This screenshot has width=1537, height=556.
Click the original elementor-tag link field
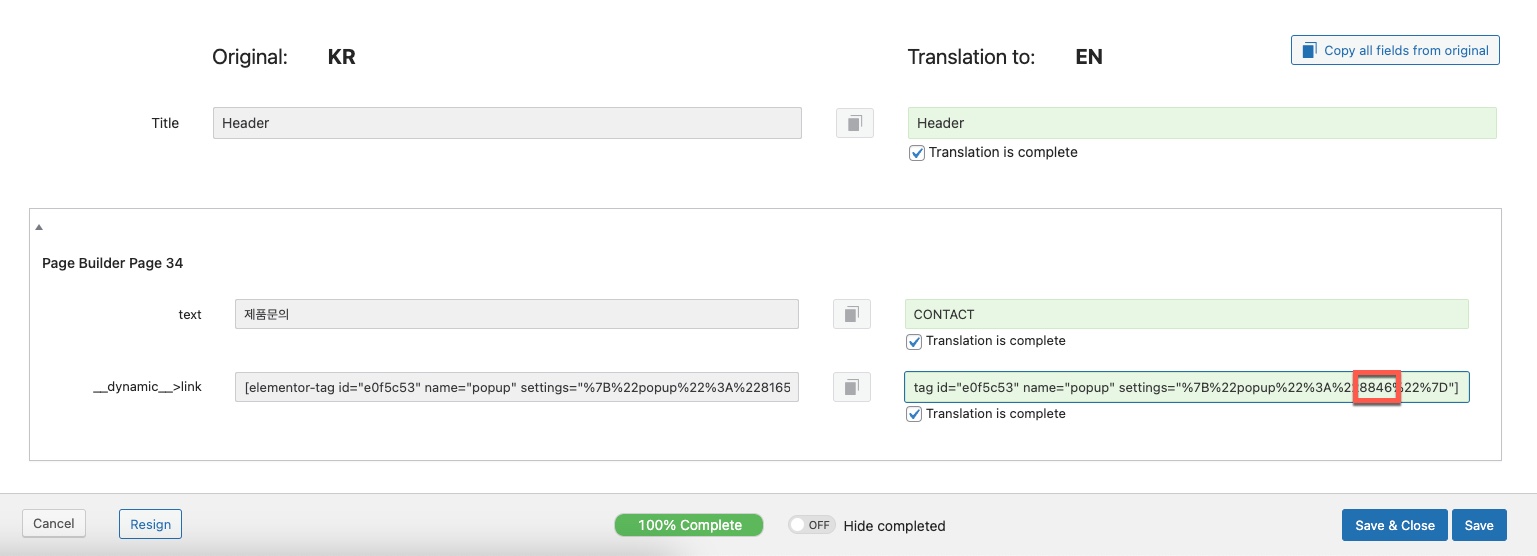click(x=517, y=387)
